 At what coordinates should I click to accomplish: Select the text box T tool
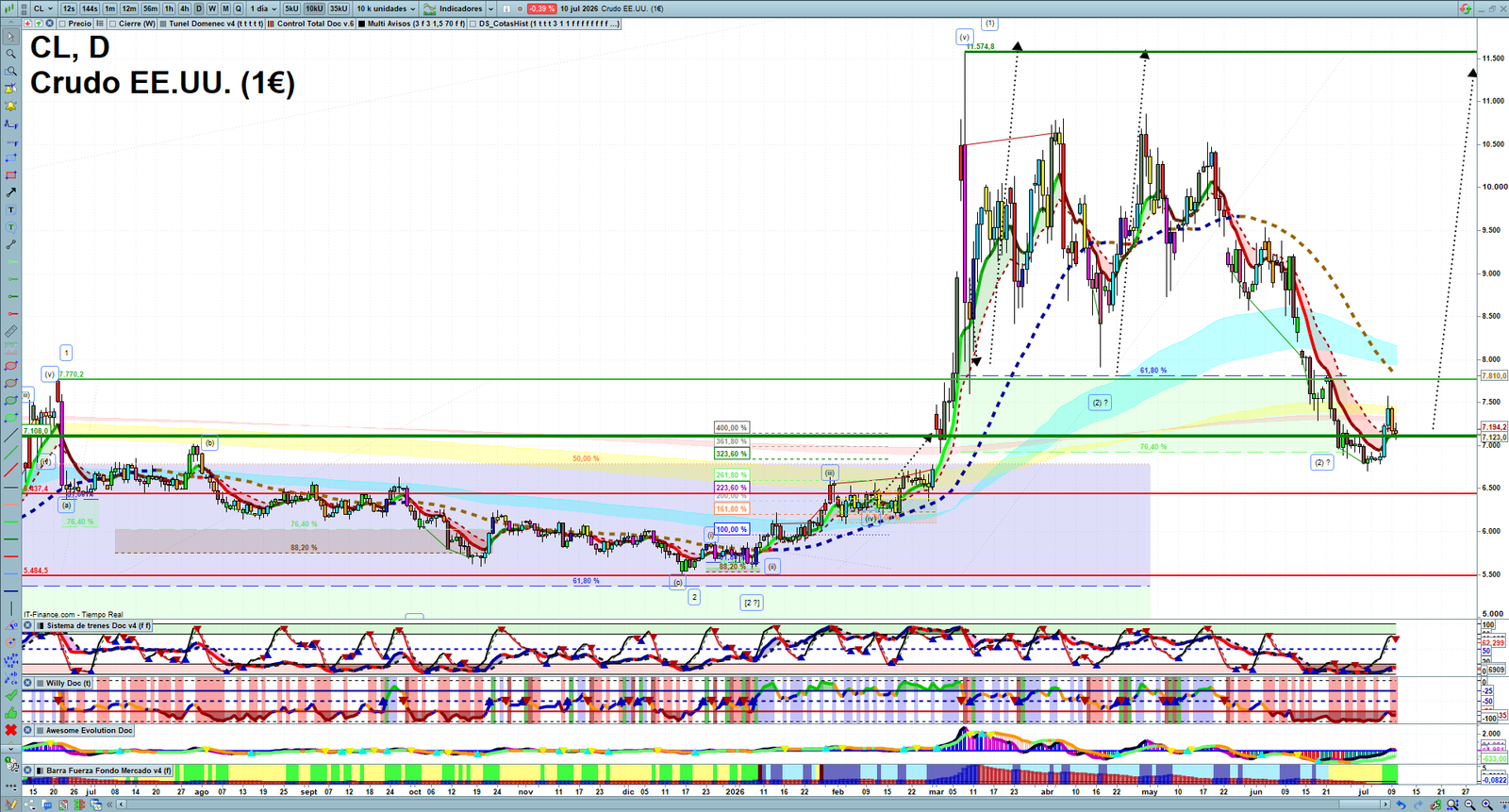coord(10,209)
